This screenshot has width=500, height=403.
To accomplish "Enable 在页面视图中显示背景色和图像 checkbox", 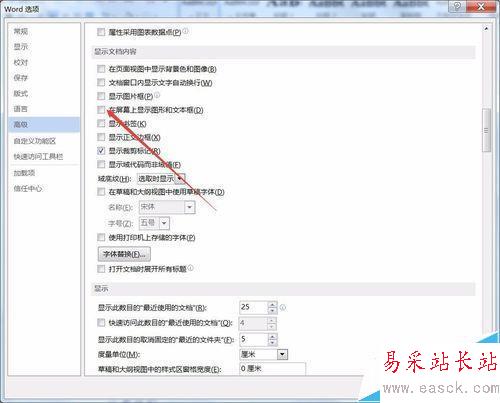I will click(101, 69).
